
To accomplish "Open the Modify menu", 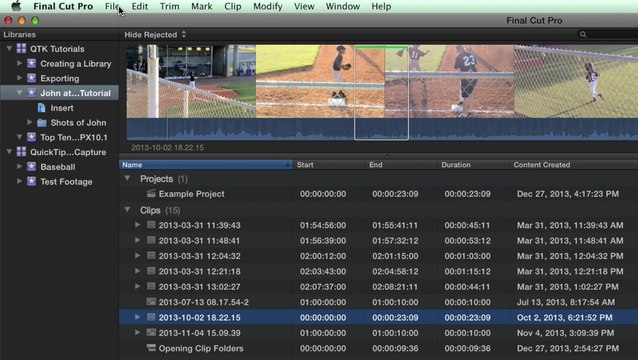I will coord(268,6).
